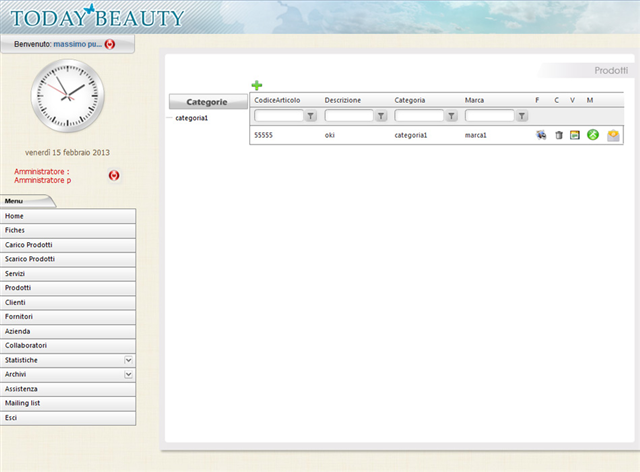Focus the CodiceArticolo filter field

279,116
